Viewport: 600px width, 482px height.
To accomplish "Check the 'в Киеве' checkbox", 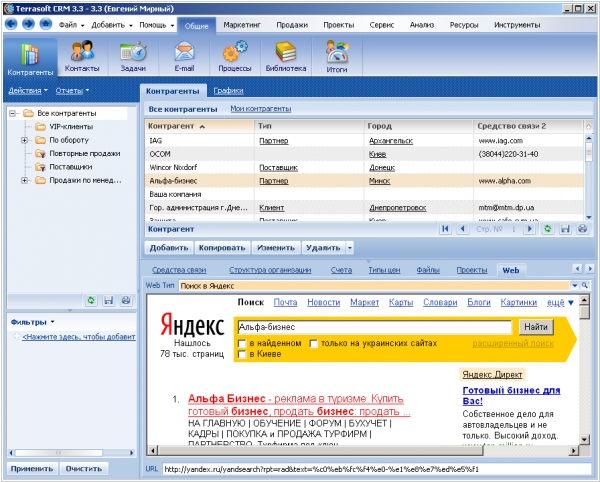I will point(241,354).
